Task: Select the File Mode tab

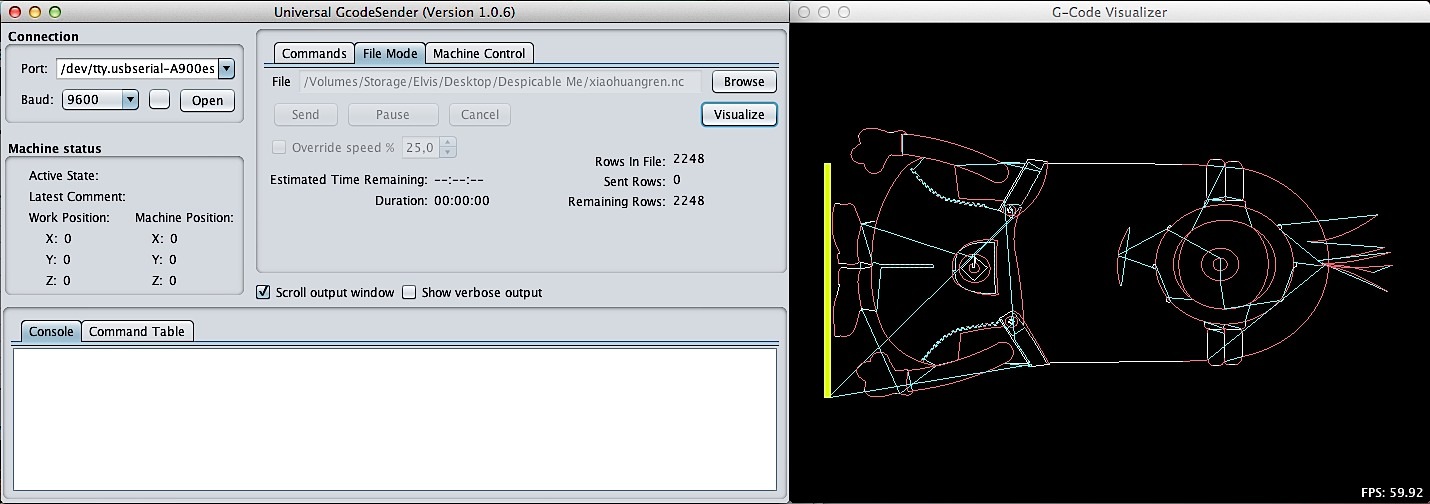Action: (x=390, y=53)
